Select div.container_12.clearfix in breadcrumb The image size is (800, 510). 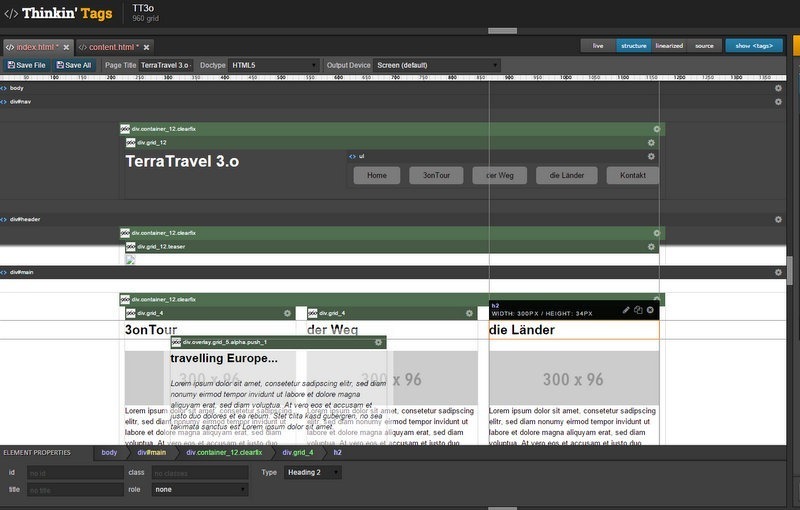(x=224, y=452)
